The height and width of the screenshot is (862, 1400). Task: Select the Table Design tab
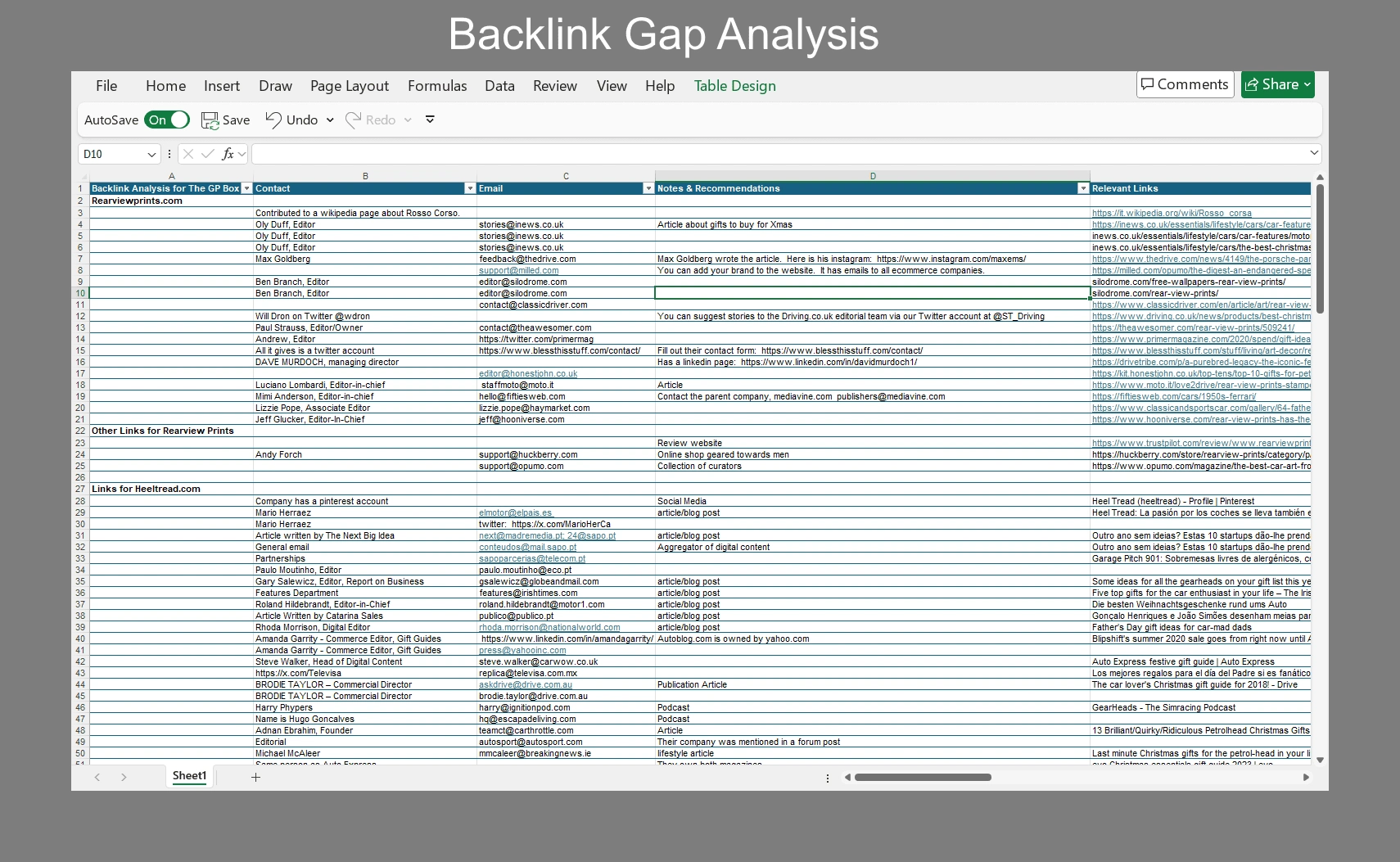click(x=735, y=86)
